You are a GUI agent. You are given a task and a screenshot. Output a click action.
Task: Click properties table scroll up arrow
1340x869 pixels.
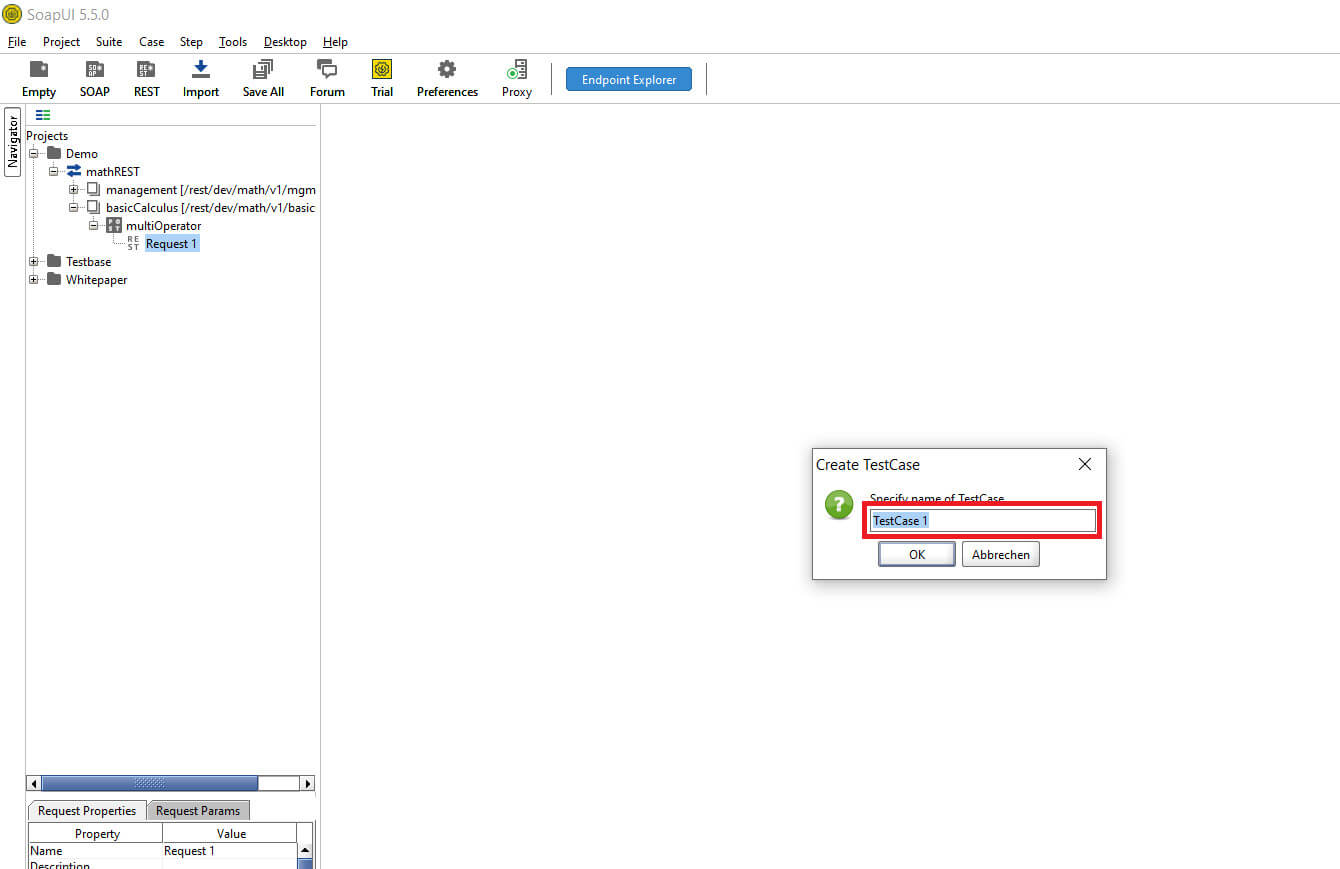click(305, 850)
